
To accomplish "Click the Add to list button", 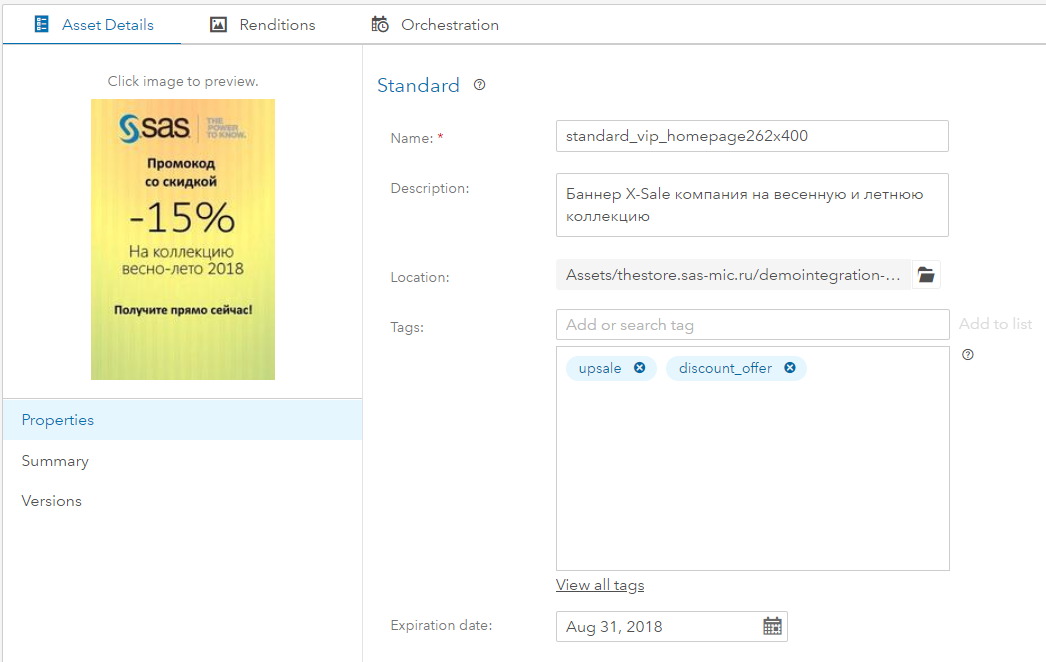I will click(x=995, y=324).
